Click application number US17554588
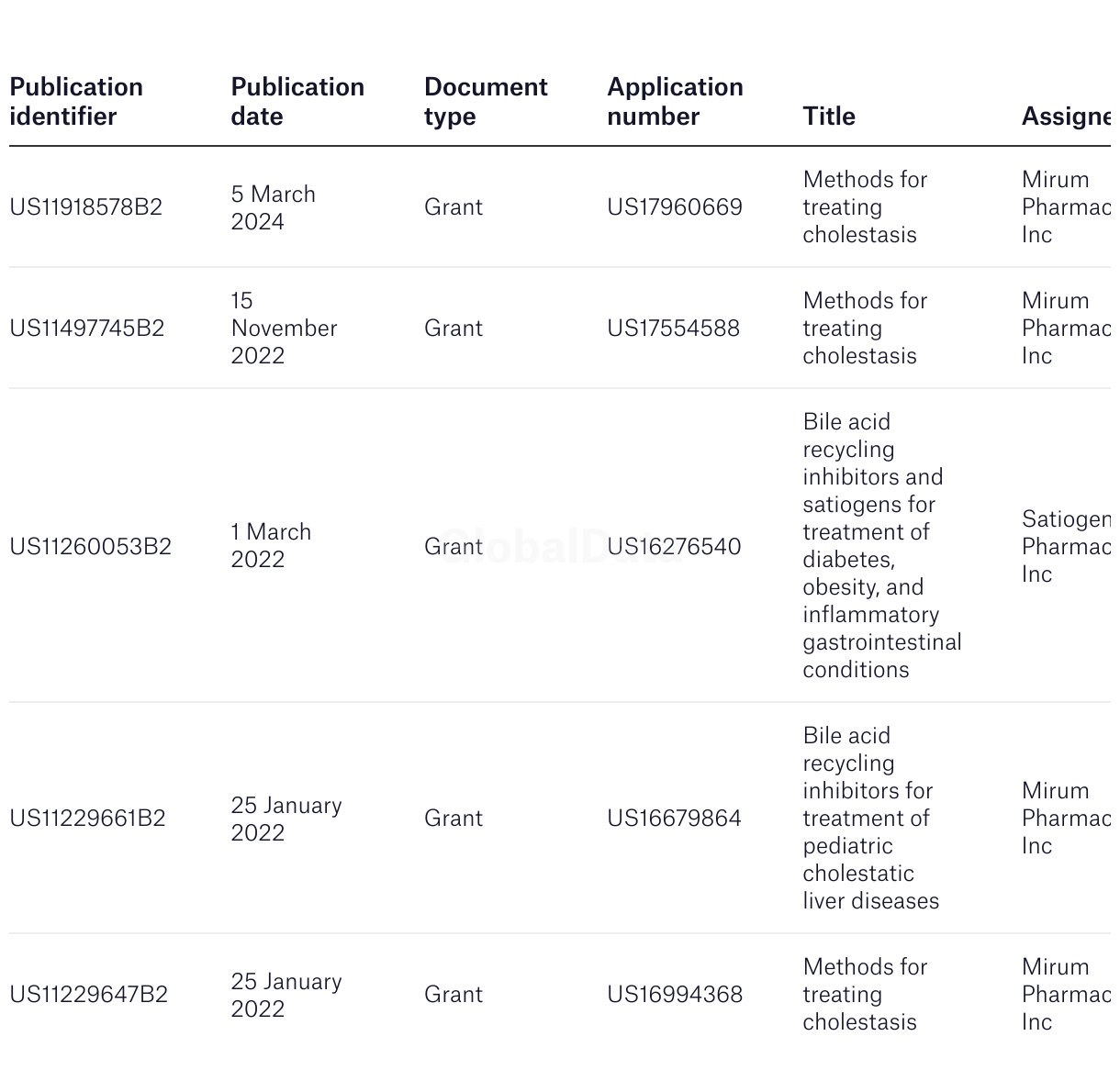Screen dimensions: 1120x1092 coord(674,329)
